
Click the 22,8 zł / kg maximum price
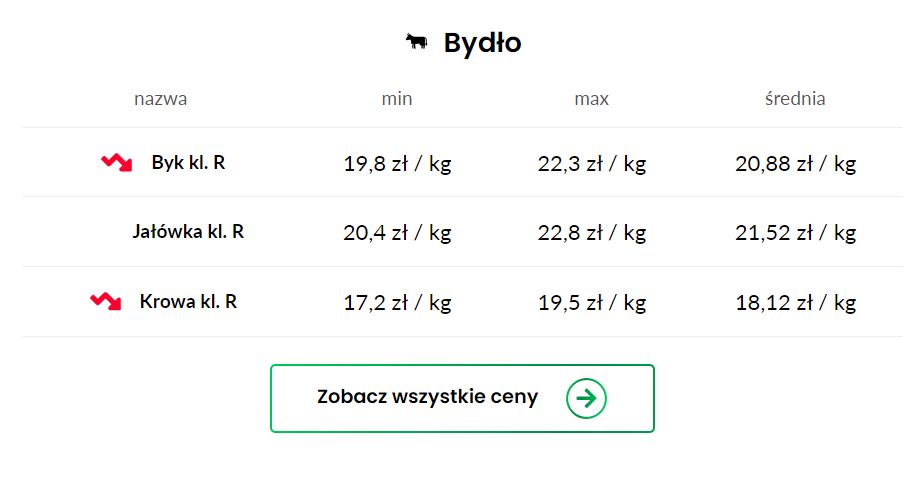[x=592, y=233]
